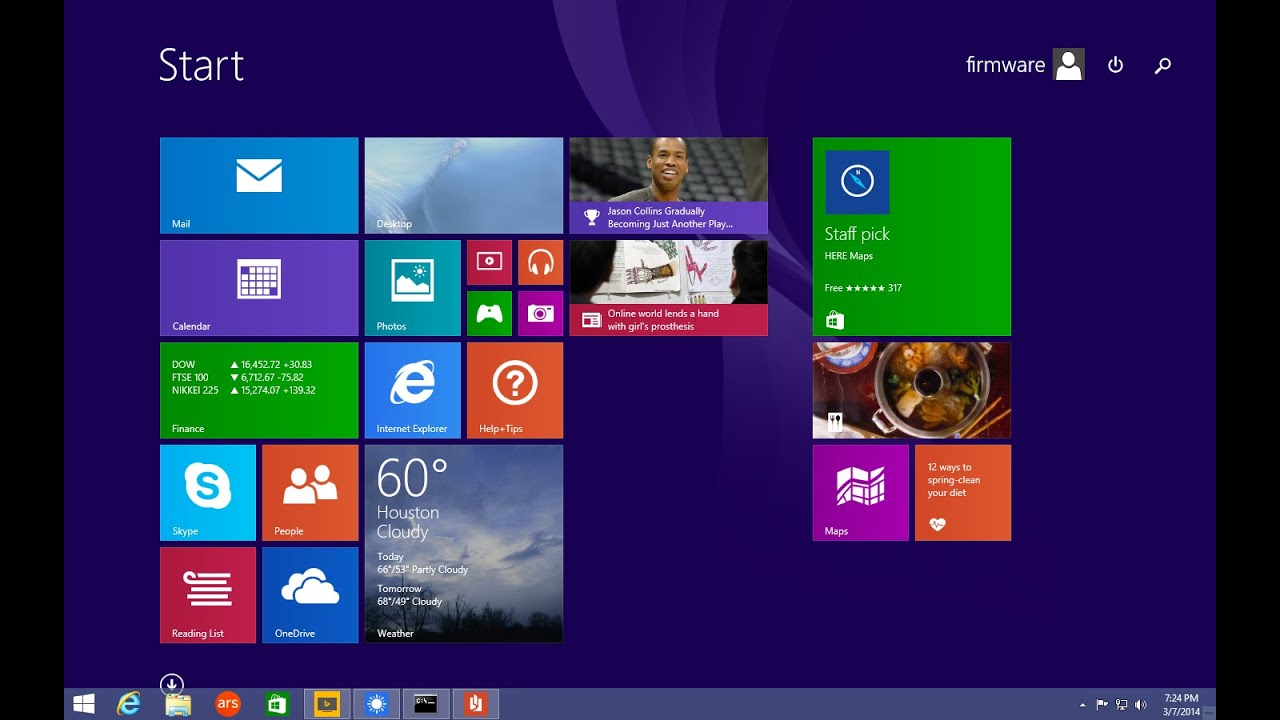Open the Mail tile
Screen dimensions: 1280x720
[259, 186]
